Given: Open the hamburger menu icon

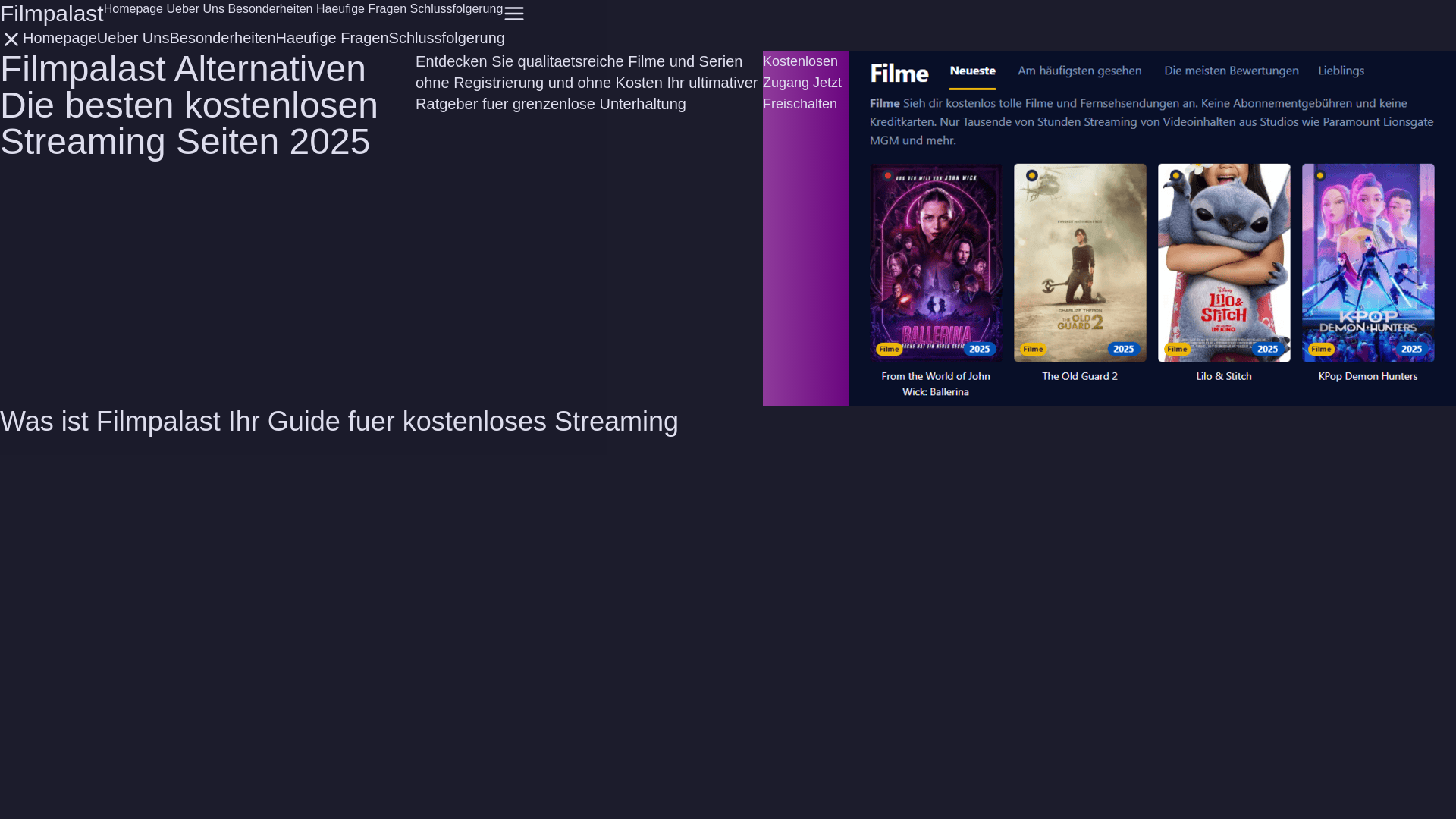Looking at the screenshot, I should [x=514, y=14].
